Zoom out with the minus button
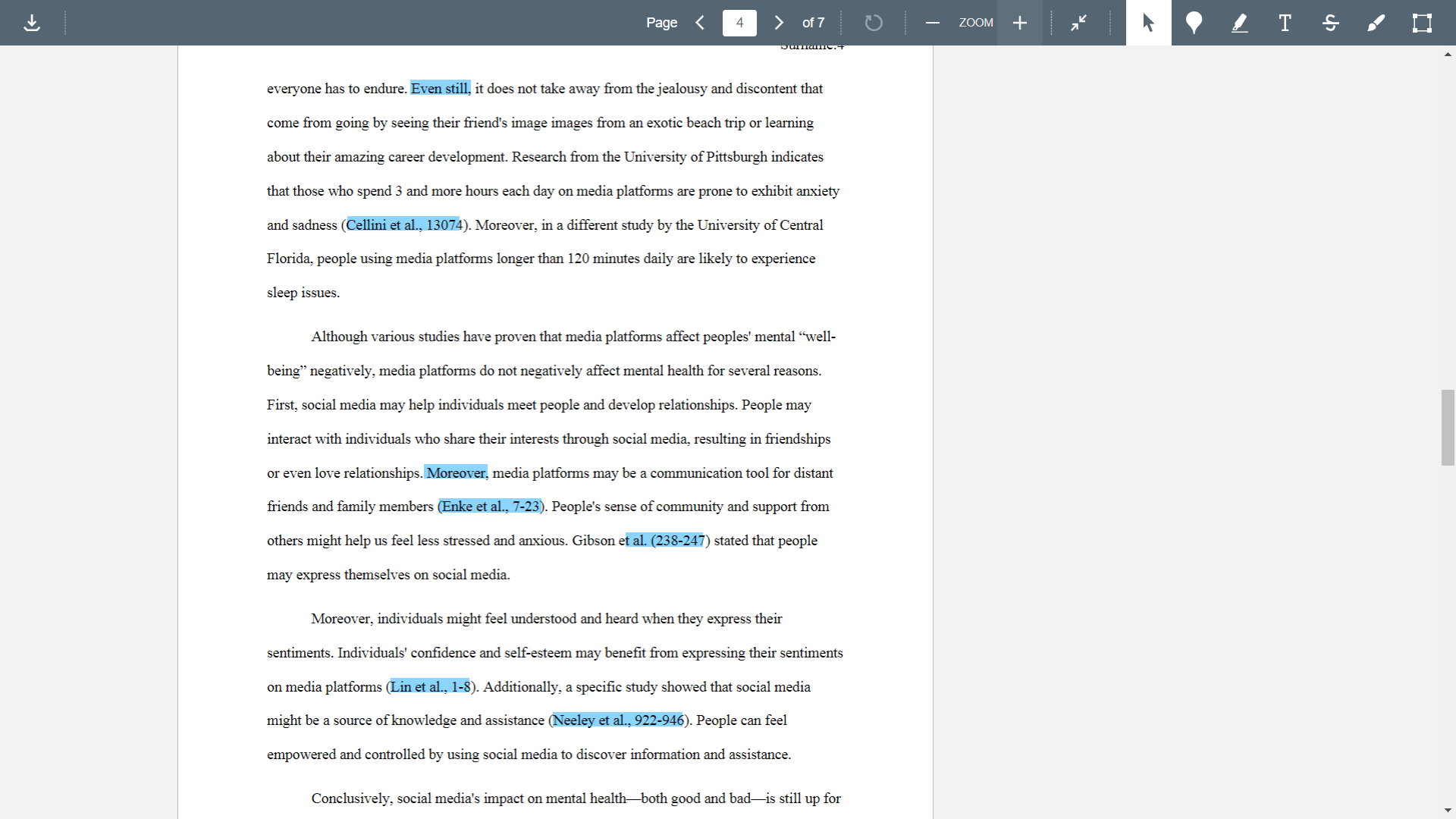Viewport: 1456px width, 819px height. point(933,23)
